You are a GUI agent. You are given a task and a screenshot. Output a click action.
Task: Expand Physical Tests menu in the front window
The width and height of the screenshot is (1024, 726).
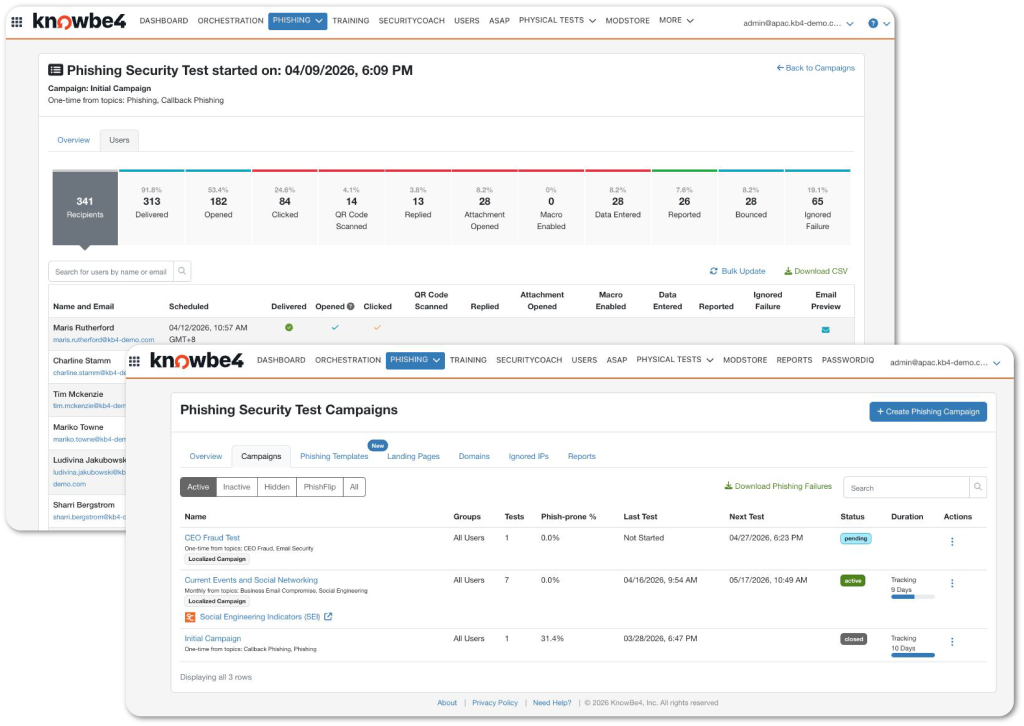pos(675,360)
